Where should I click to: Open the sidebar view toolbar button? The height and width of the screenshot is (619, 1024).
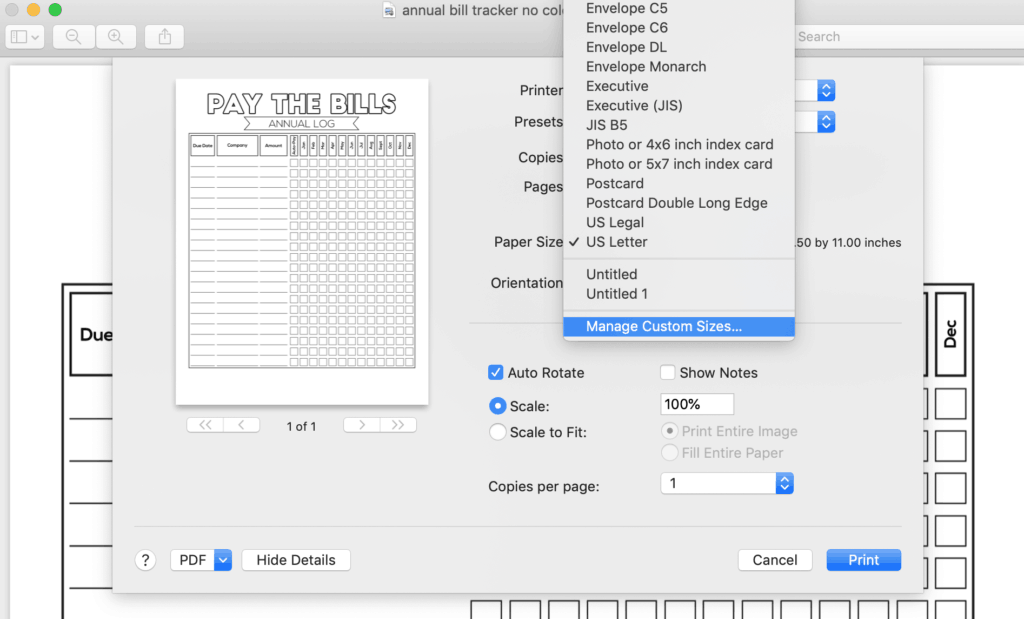[25, 37]
